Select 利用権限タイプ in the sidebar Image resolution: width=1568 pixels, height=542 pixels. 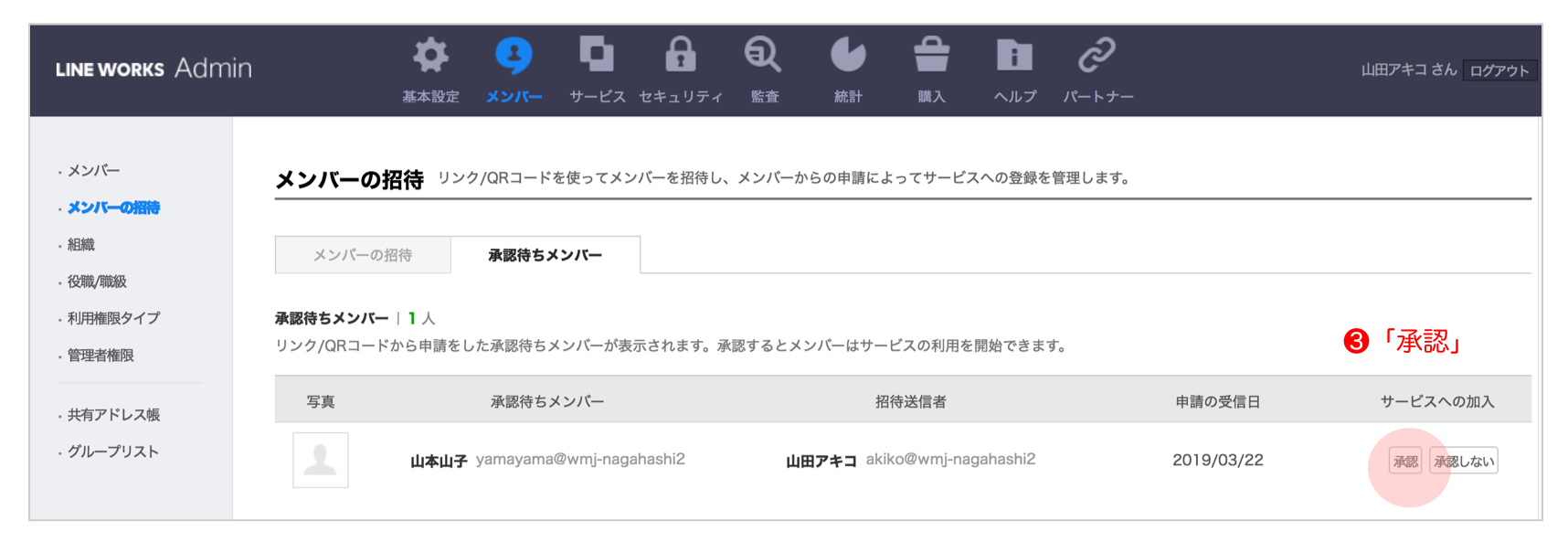coord(113,318)
